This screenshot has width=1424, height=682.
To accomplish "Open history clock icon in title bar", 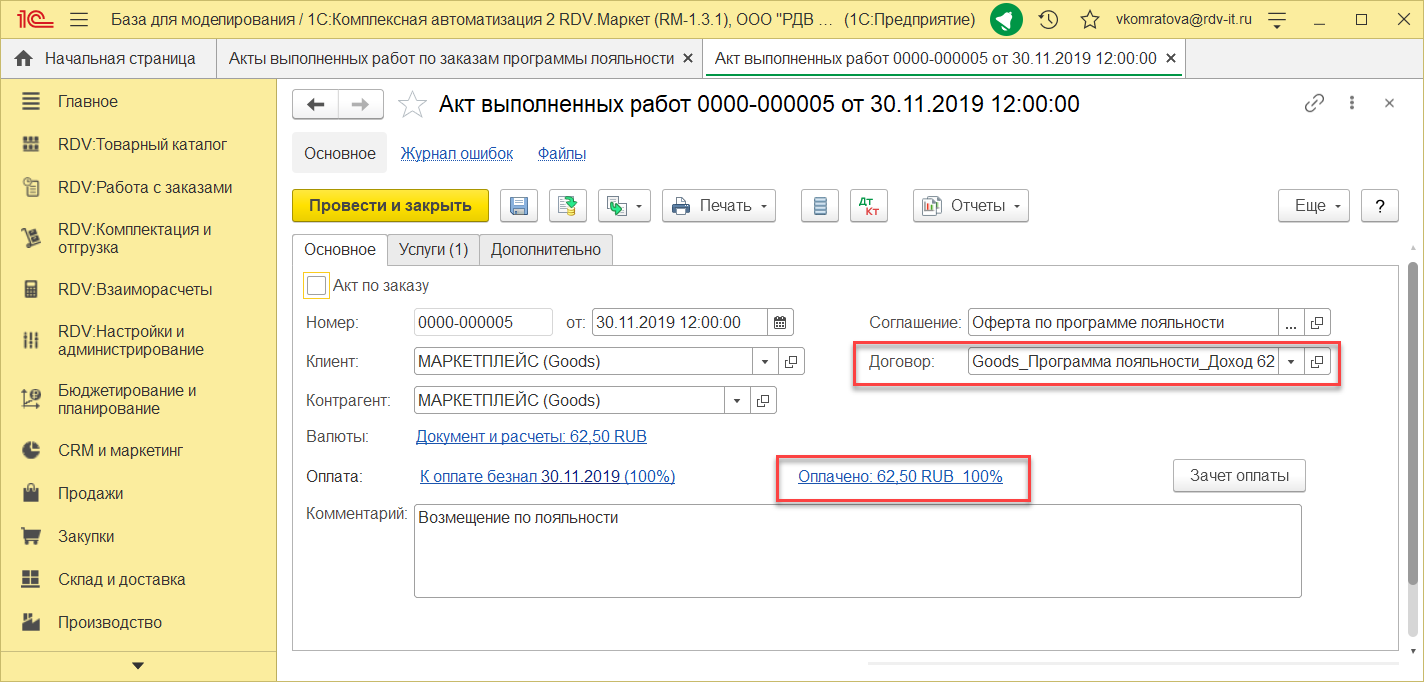I will click(x=1048, y=20).
